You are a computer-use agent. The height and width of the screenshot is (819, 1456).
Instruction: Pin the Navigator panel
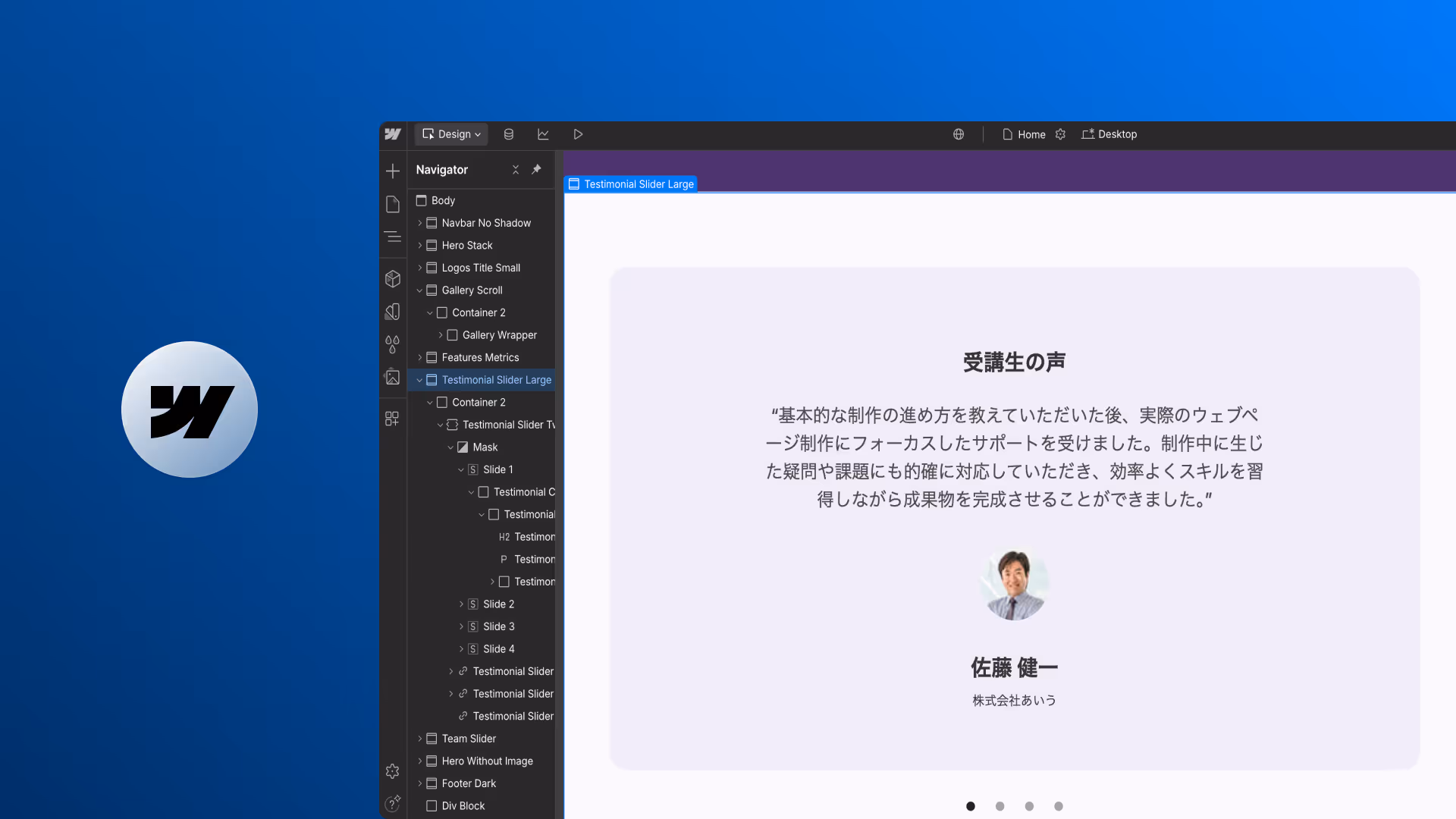pyautogui.click(x=536, y=169)
